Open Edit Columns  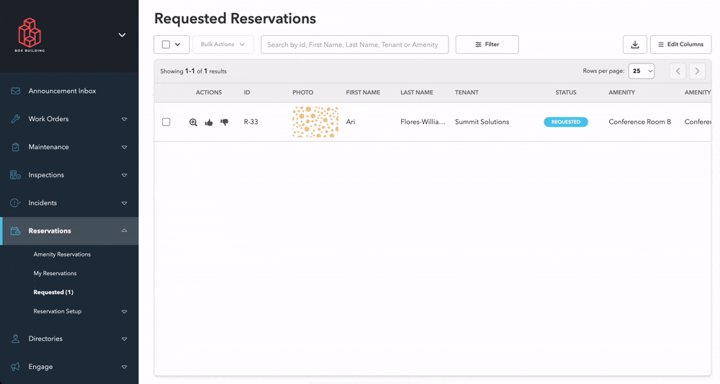(x=681, y=45)
